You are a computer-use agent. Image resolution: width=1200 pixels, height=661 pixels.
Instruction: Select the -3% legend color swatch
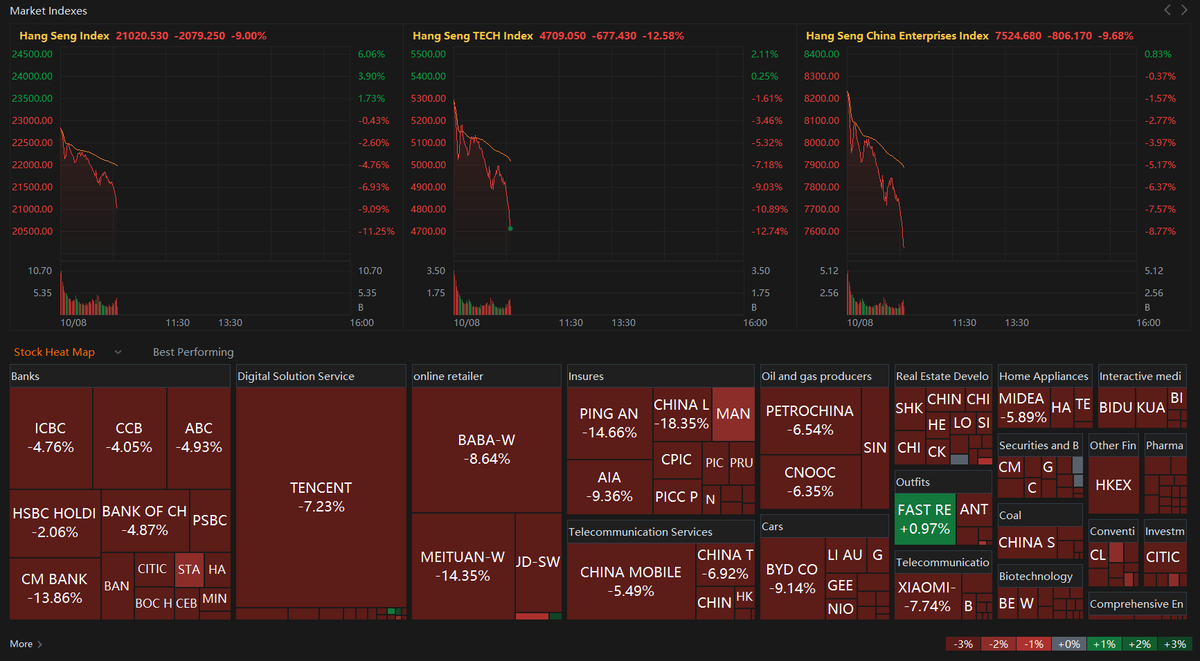(963, 644)
